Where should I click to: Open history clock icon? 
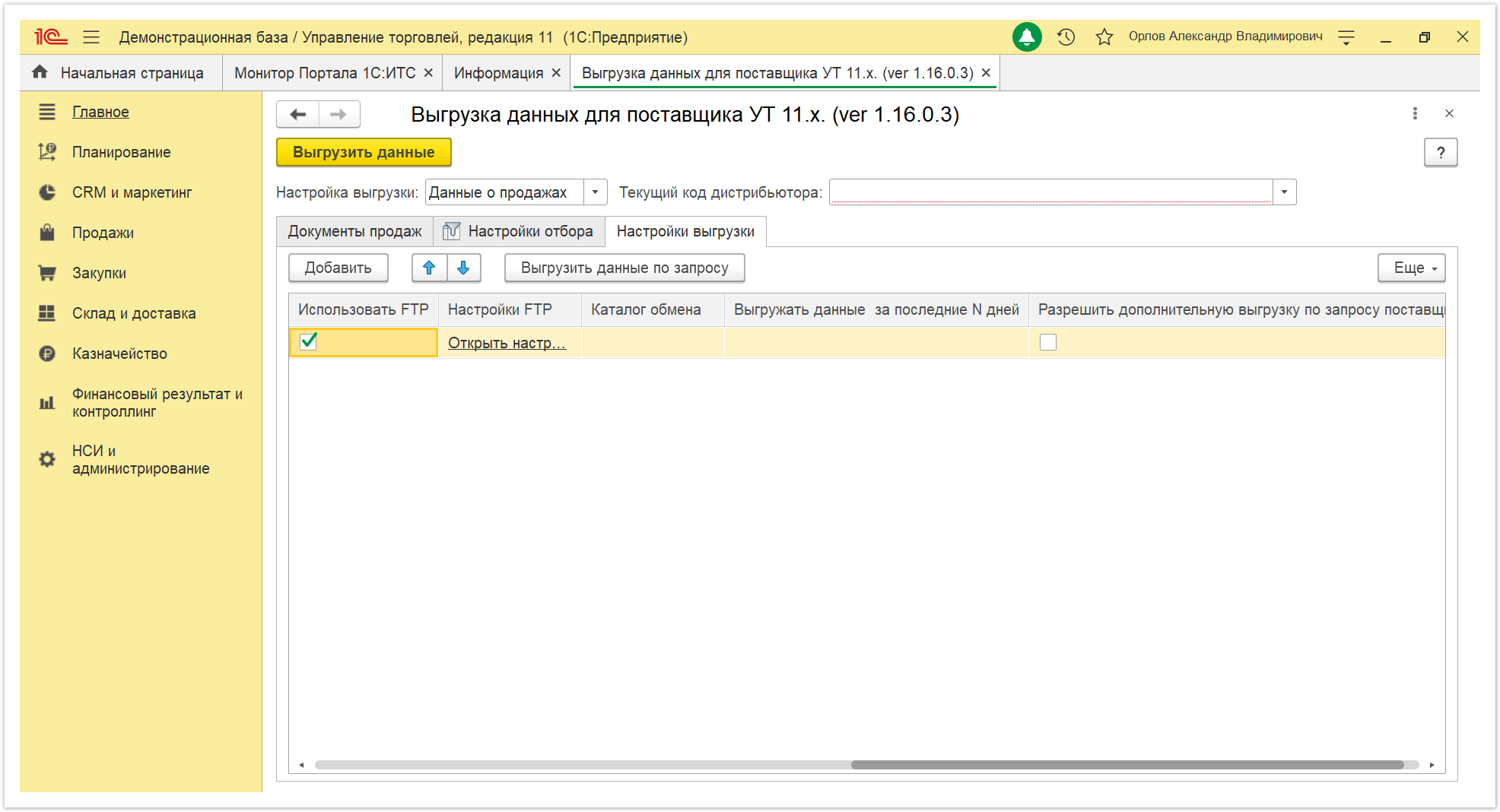pyautogui.click(x=1066, y=36)
